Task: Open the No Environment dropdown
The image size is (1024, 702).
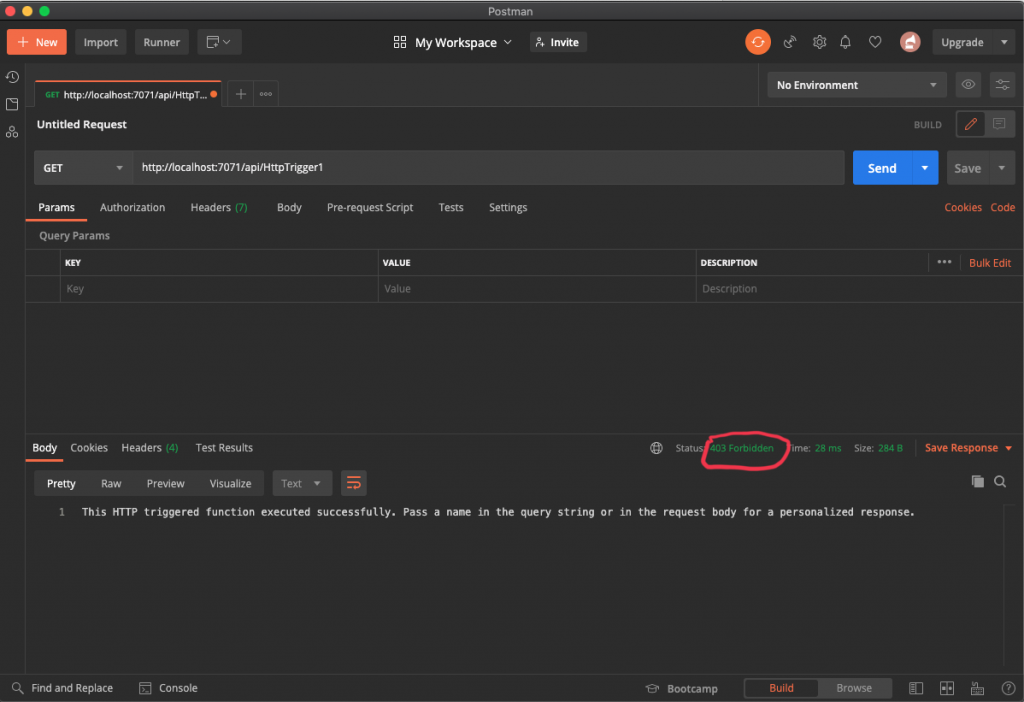Action: tap(857, 85)
